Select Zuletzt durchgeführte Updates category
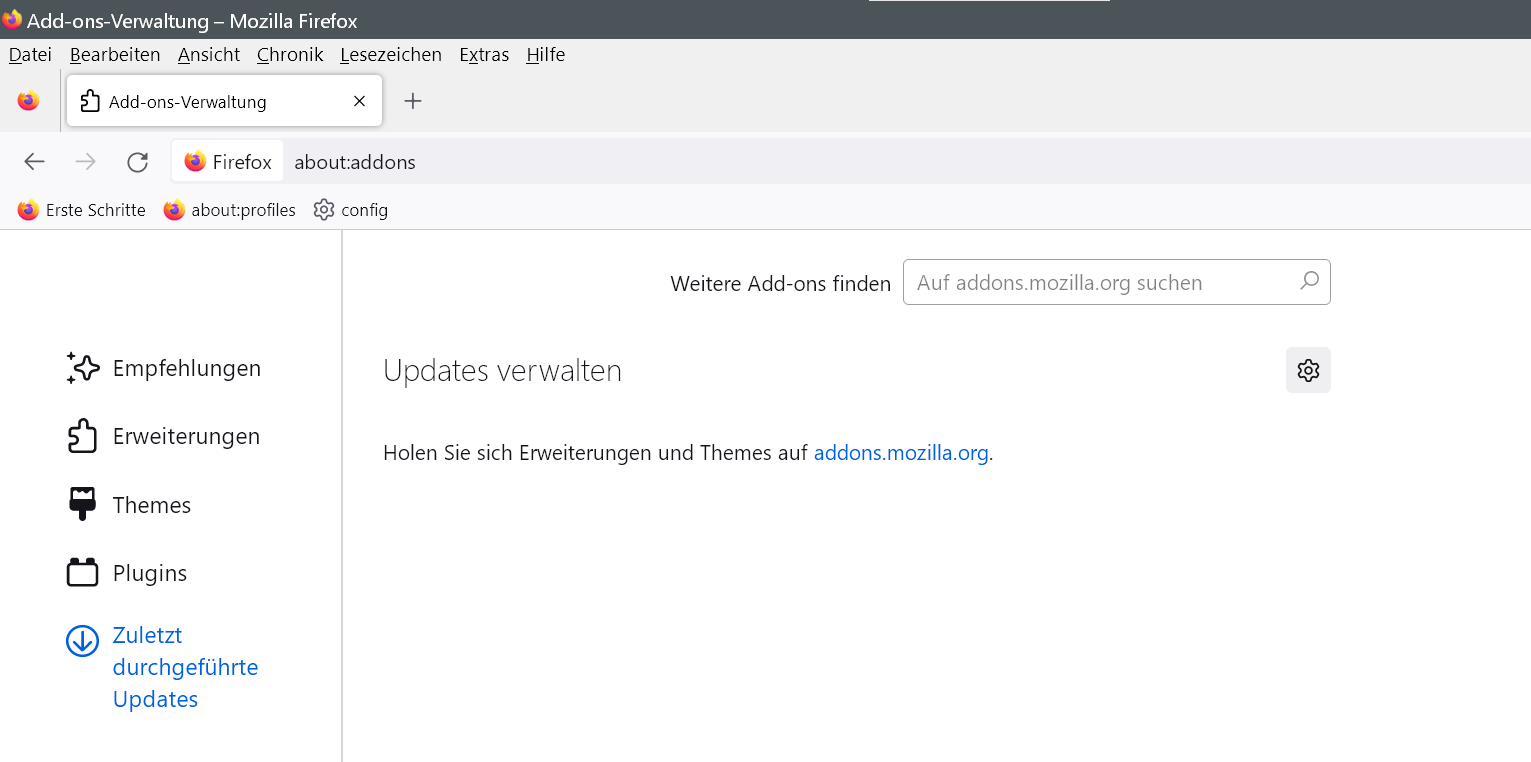This screenshot has height=762, width=1531. point(164,667)
